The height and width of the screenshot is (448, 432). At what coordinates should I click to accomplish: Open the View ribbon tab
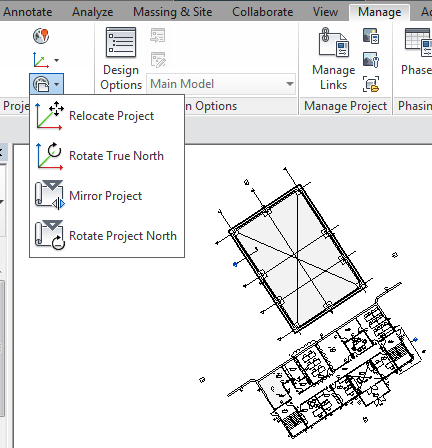click(x=325, y=12)
